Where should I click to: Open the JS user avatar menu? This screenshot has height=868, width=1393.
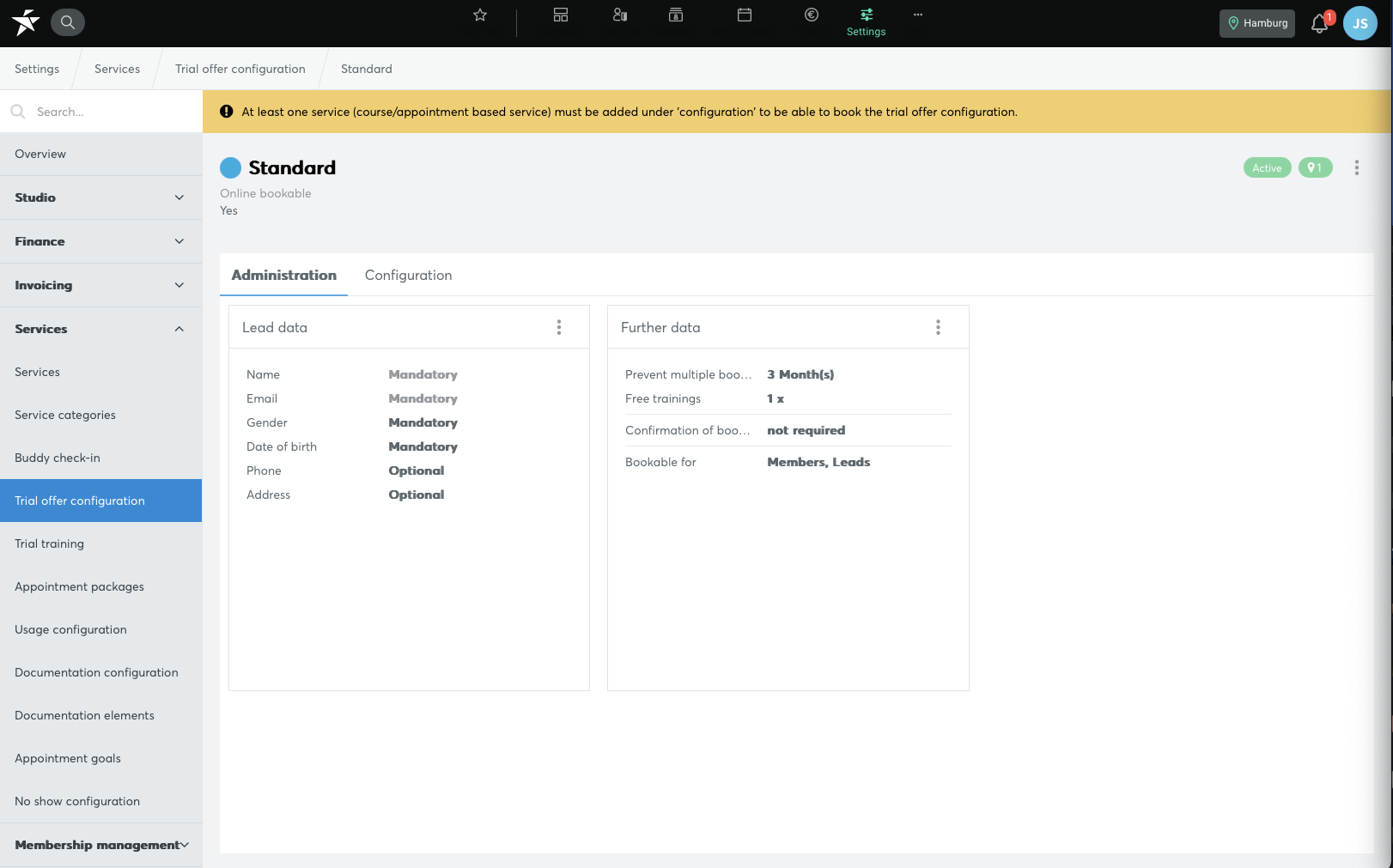1360,23
